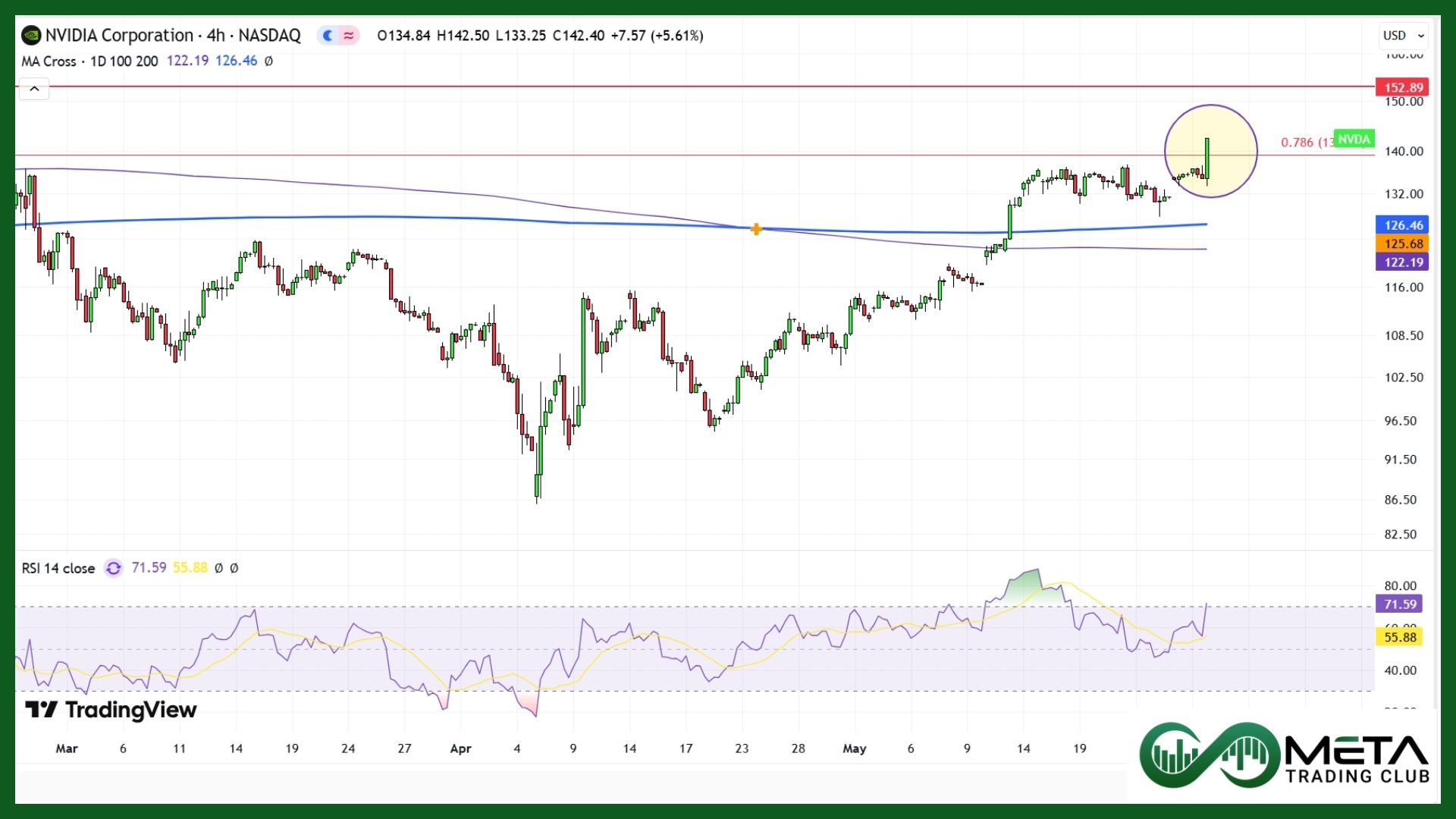Click the 82.50 price axis label
Viewport: 1456px width, 819px height.
pos(1400,535)
